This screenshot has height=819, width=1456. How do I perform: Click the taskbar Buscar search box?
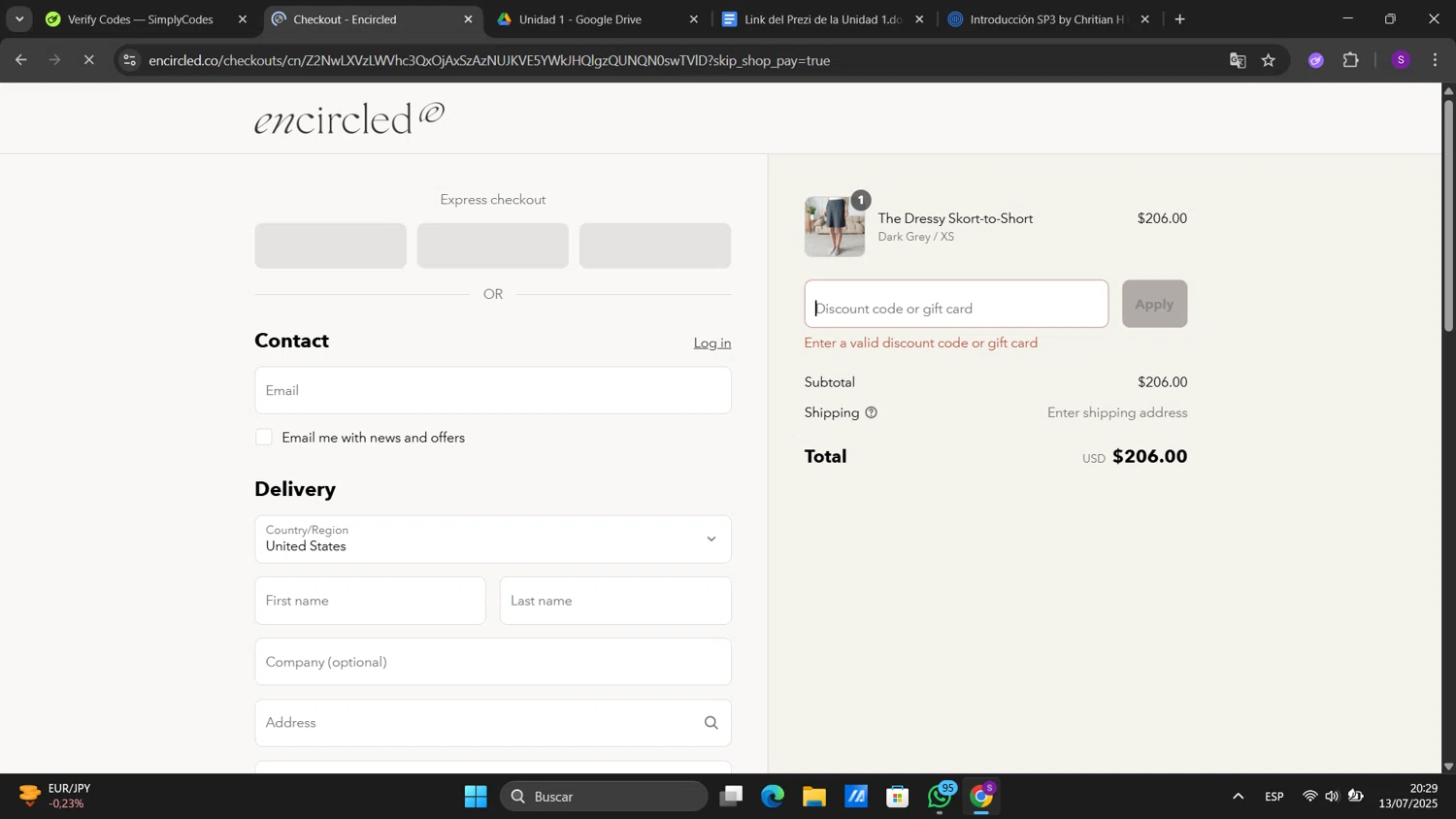point(604,797)
